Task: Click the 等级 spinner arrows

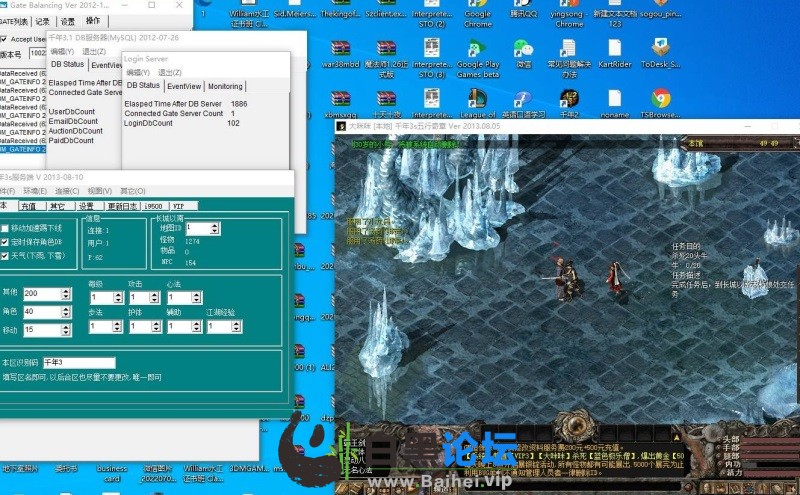Action: pos(118,297)
